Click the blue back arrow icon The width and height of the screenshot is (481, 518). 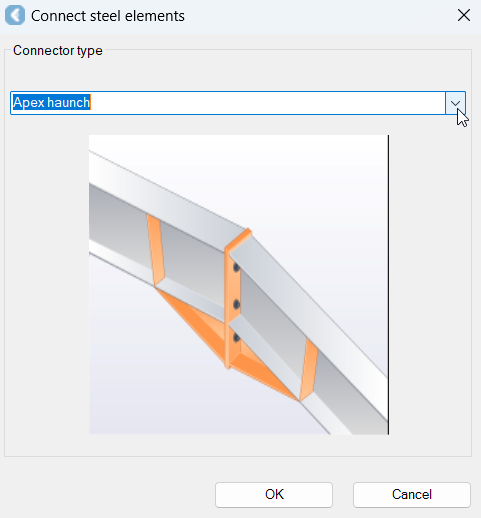coord(15,15)
